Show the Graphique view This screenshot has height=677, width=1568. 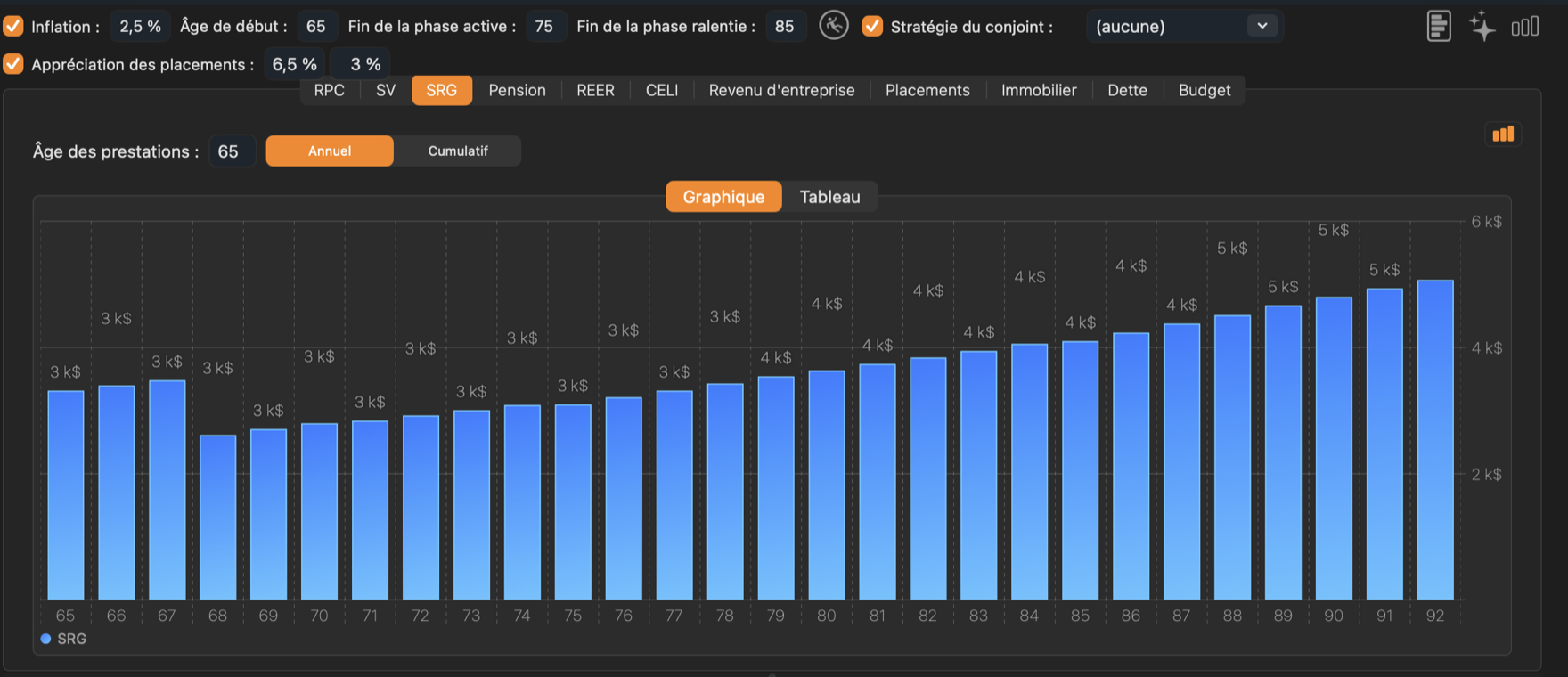click(x=723, y=197)
